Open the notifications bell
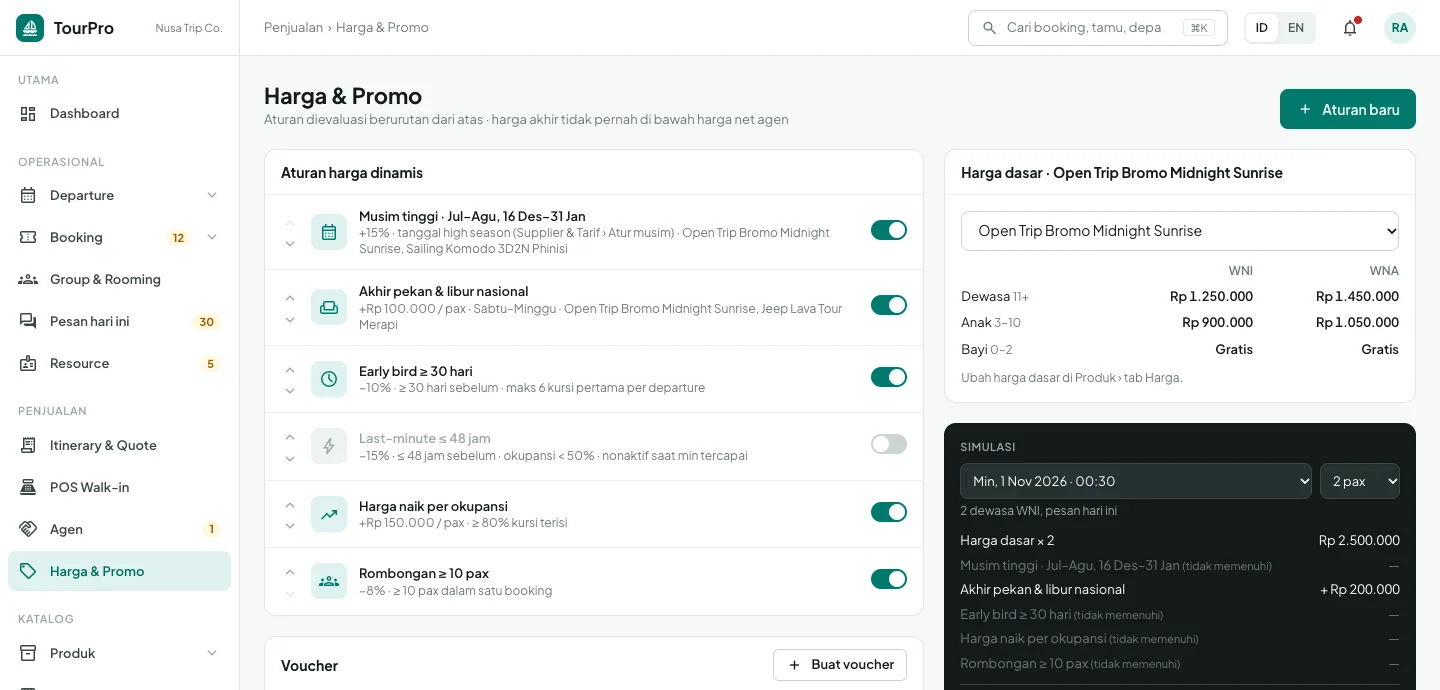This screenshot has height=690, width=1440. [x=1350, y=28]
